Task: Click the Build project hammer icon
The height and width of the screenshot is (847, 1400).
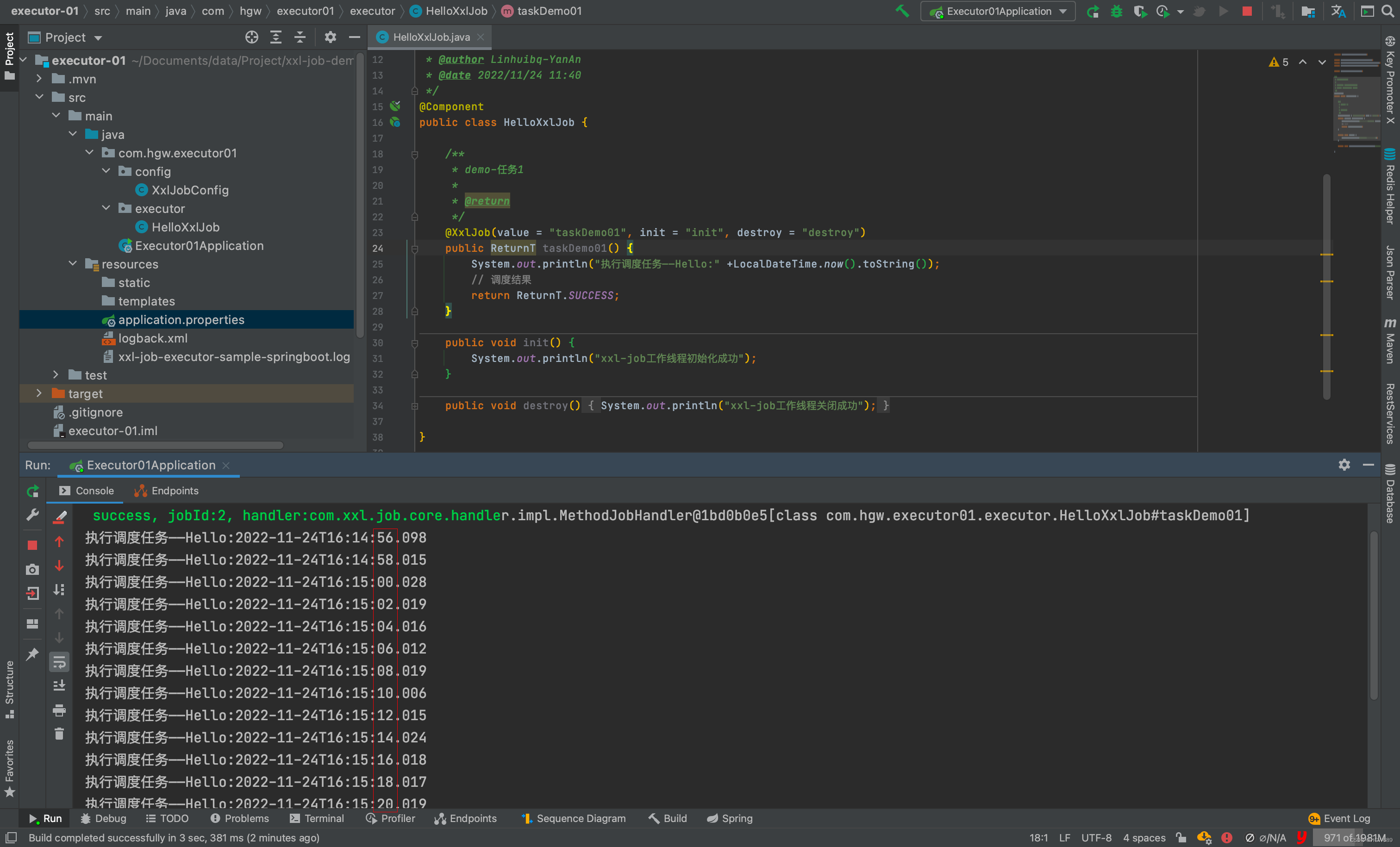Action: pyautogui.click(x=902, y=12)
